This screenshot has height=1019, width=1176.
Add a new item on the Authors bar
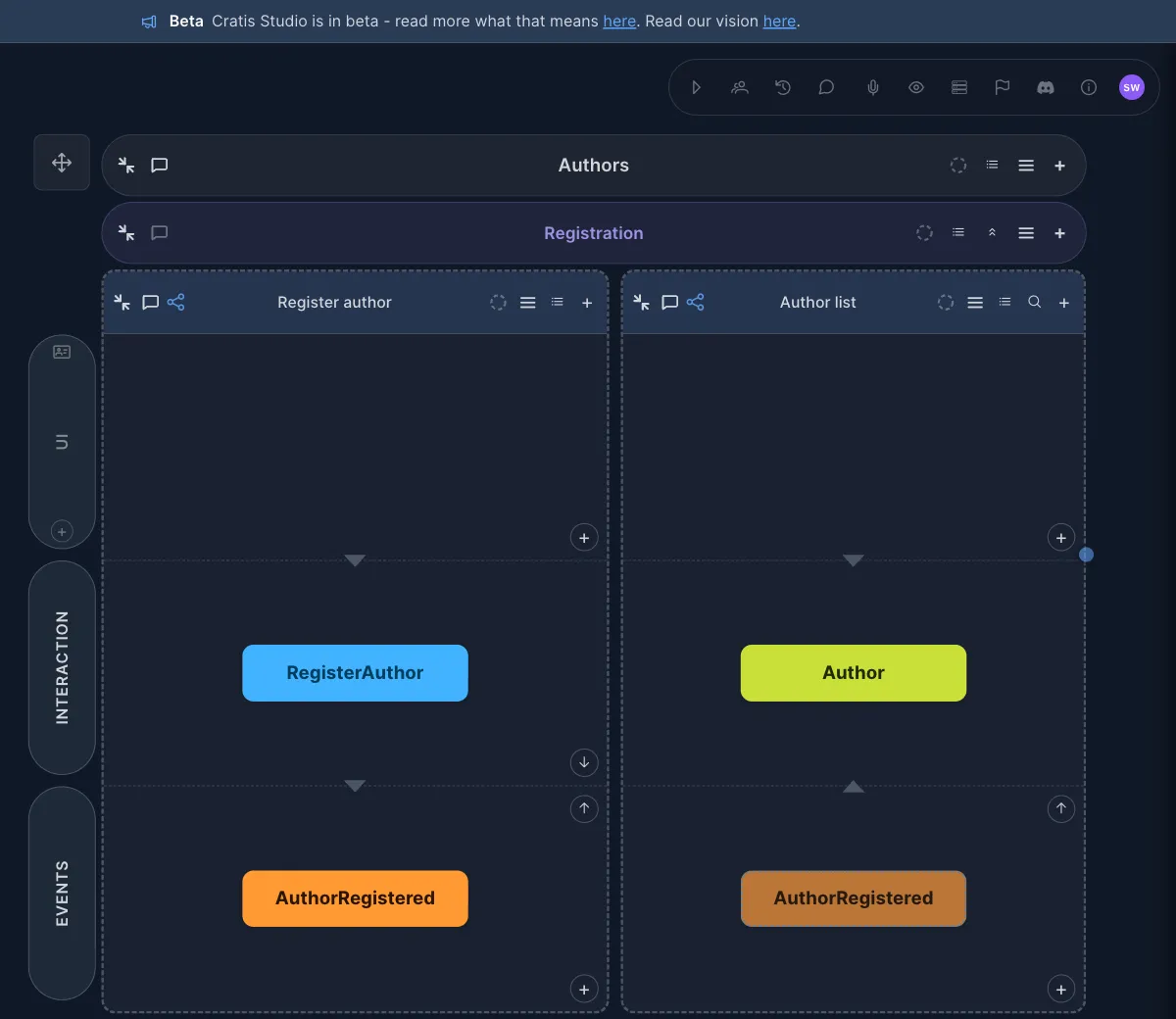pos(1059,166)
